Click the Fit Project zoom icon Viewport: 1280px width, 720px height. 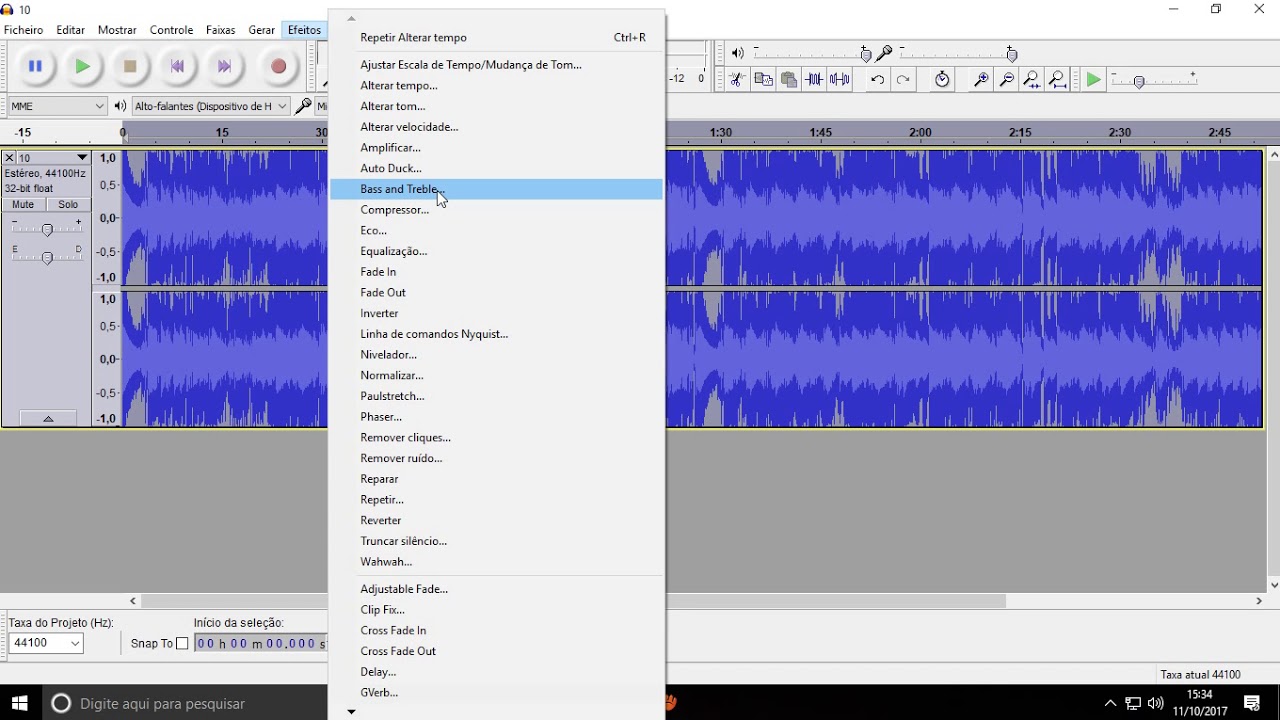[x=1058, y=80]
